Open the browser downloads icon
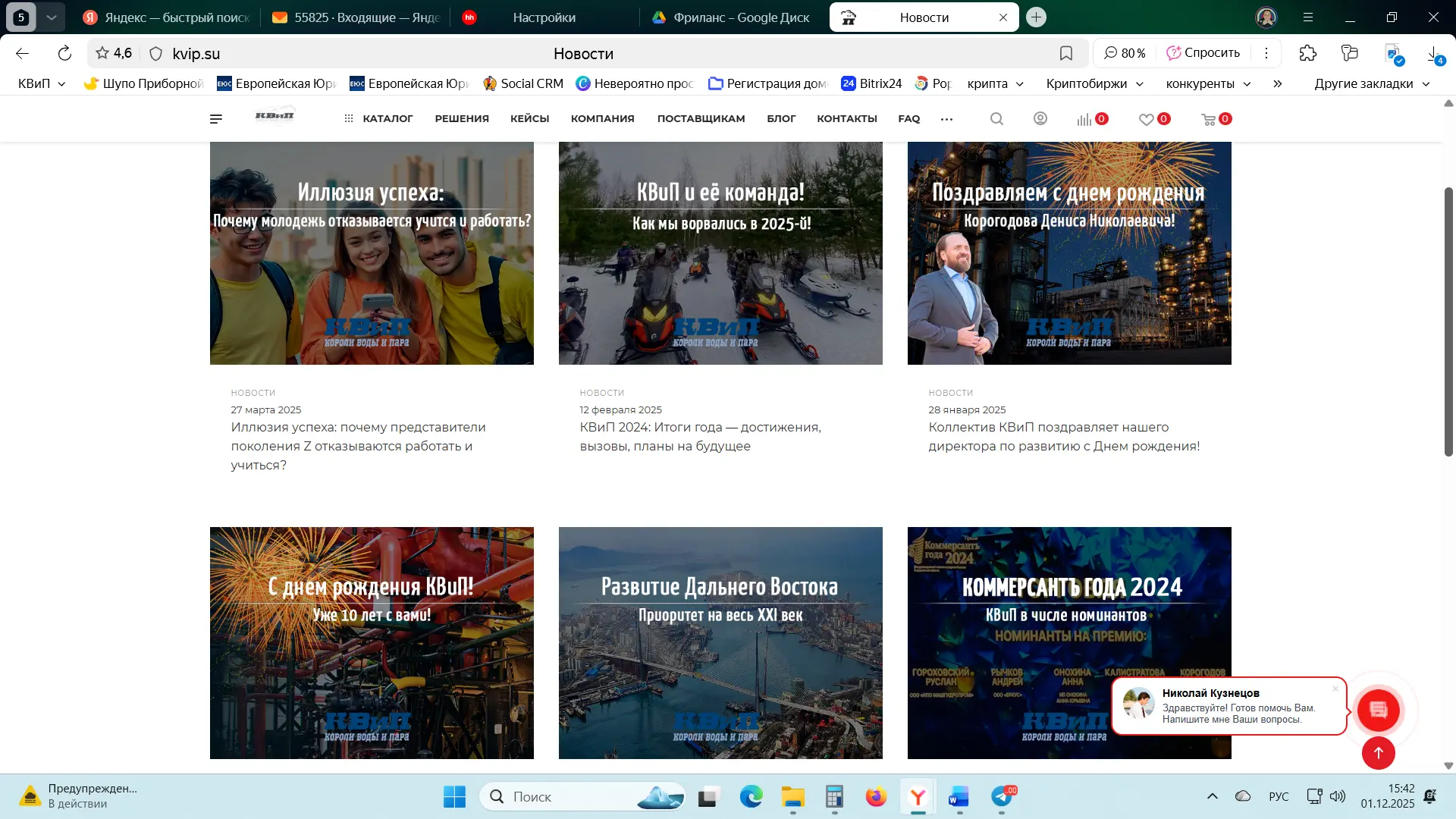This screenshot has height=819, width=1456. pos(1435,55)
